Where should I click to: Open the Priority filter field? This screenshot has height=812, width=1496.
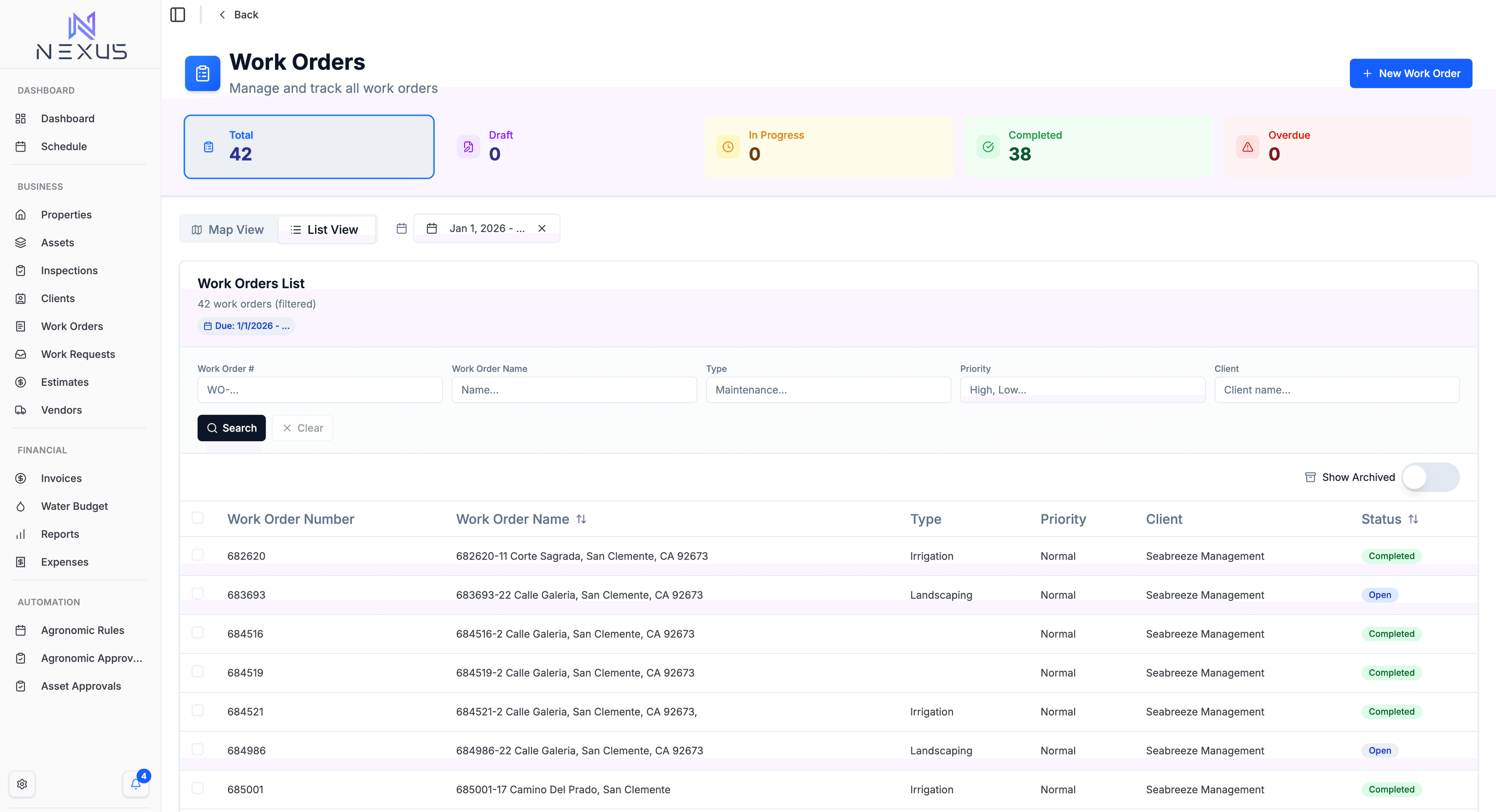[1082, 390]
